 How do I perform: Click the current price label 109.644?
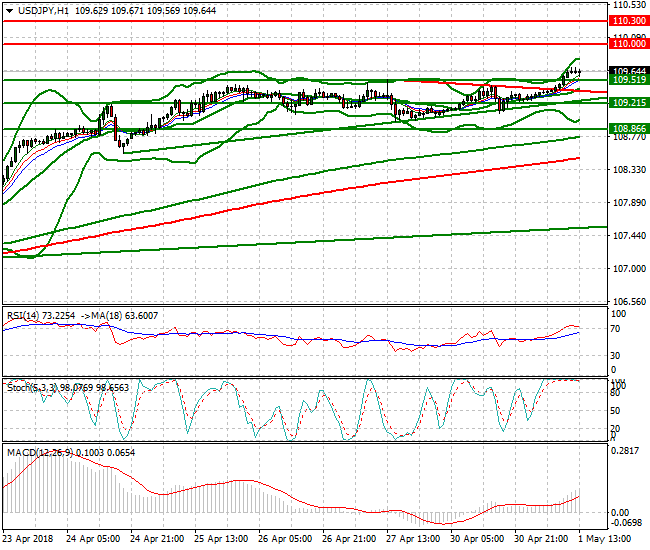629,71
